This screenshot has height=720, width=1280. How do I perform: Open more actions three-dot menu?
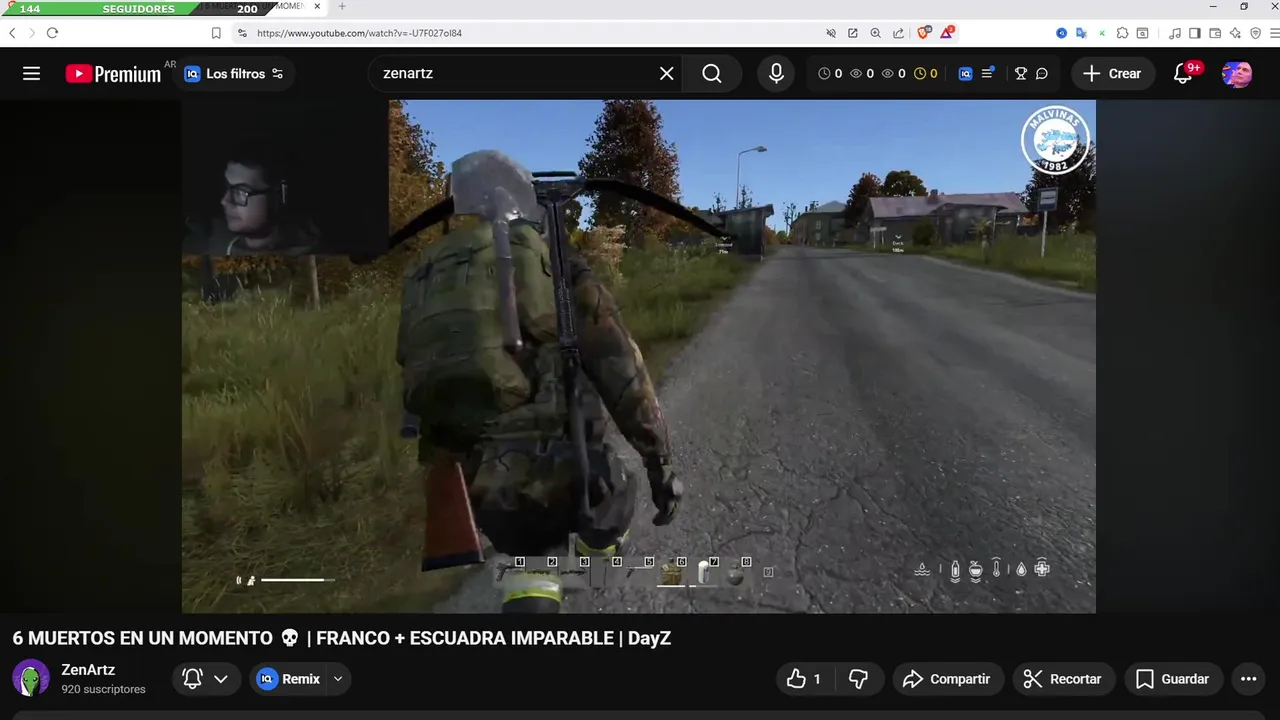point(1248,679)
